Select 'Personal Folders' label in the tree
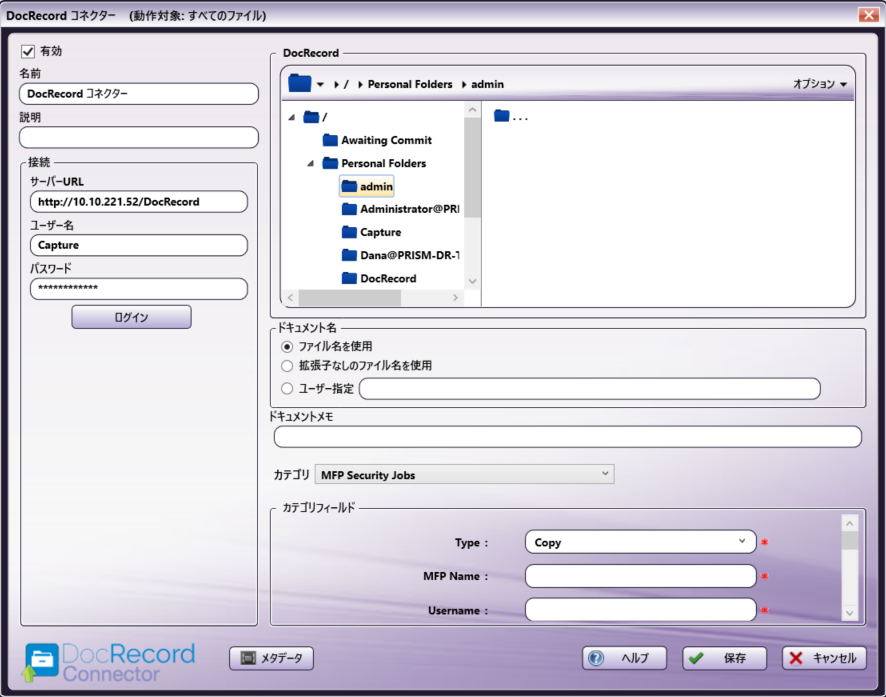The width and height of the screenshot is (886, 697). click(x=384, y=163)
